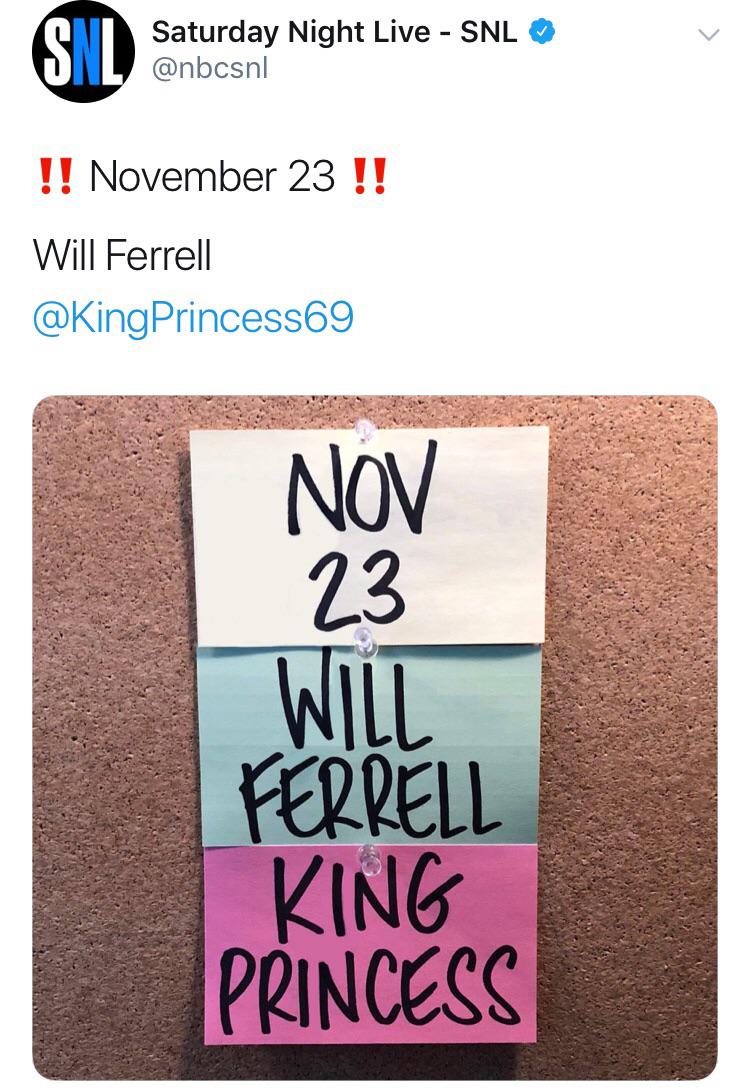Click the blue verified badge next to SNL
Screen dimensions: 750x1091
541,30
